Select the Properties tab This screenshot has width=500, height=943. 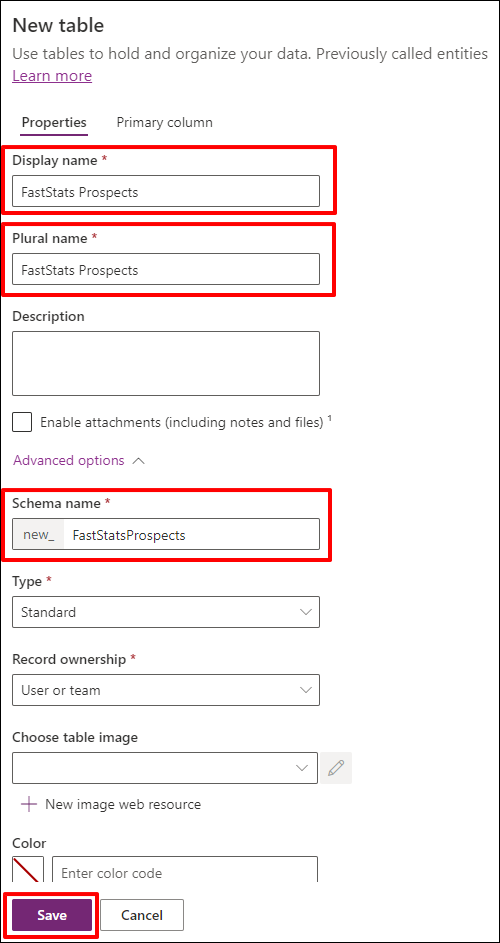[54, 123]
